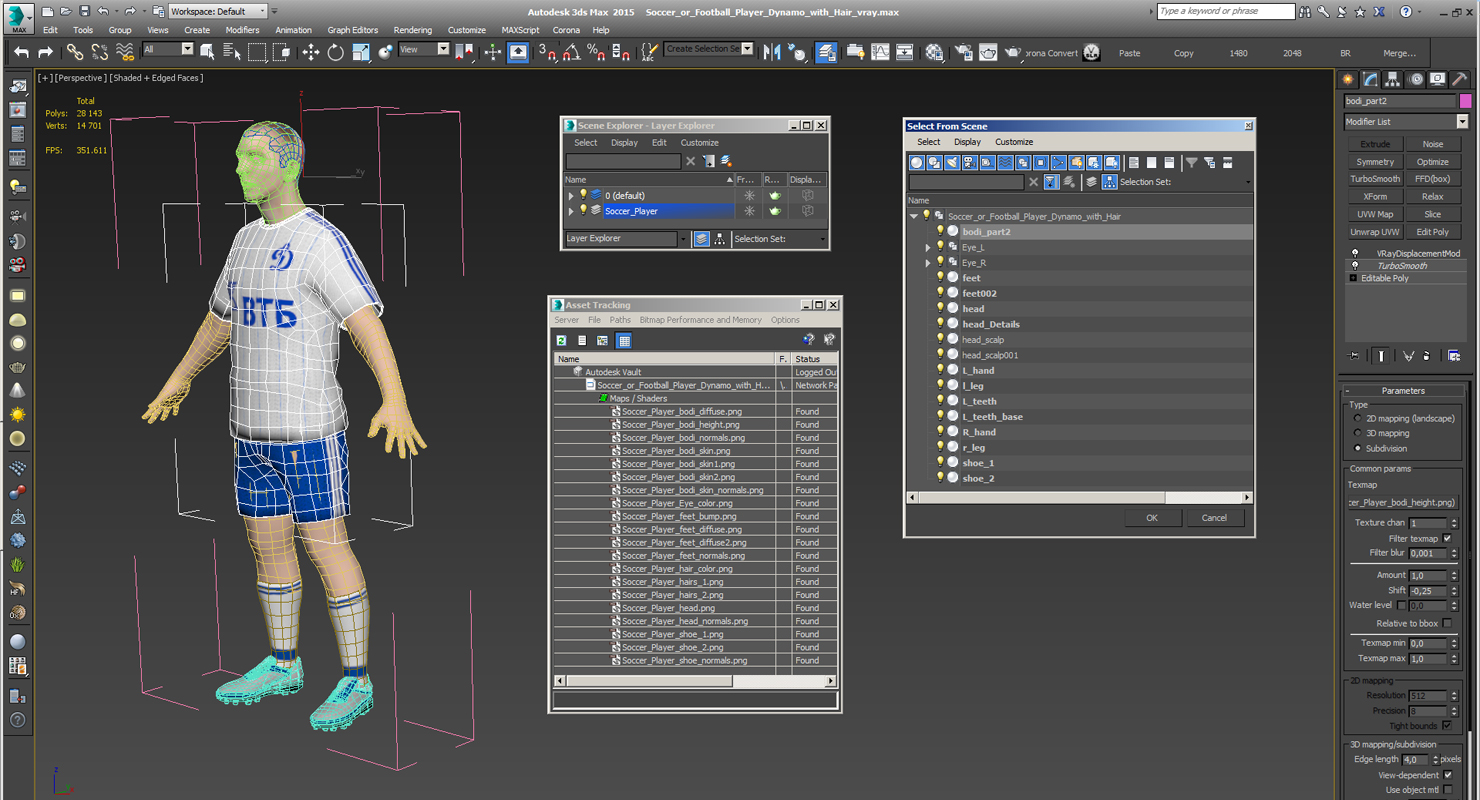This screenshot has width=1480, height=800.
Task: Toggle bulb icon of Soccer_Player layer
Action: (x=583, y=211)
